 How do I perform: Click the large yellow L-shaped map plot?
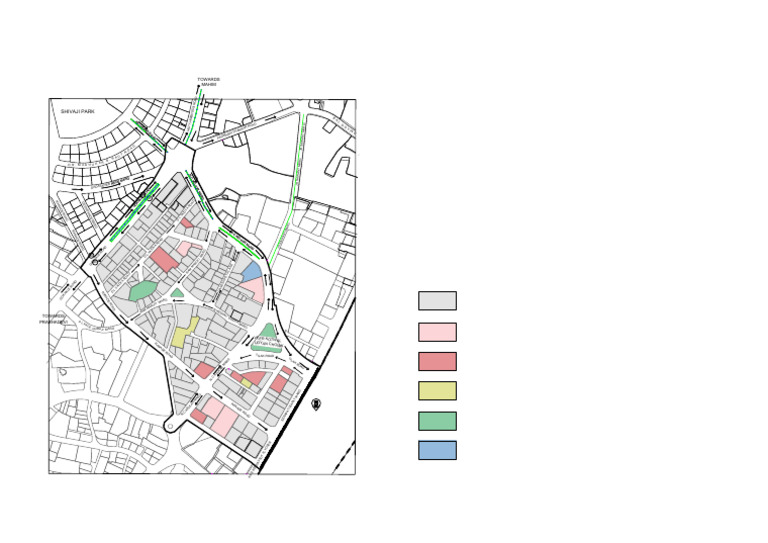(x=184, y=333)
